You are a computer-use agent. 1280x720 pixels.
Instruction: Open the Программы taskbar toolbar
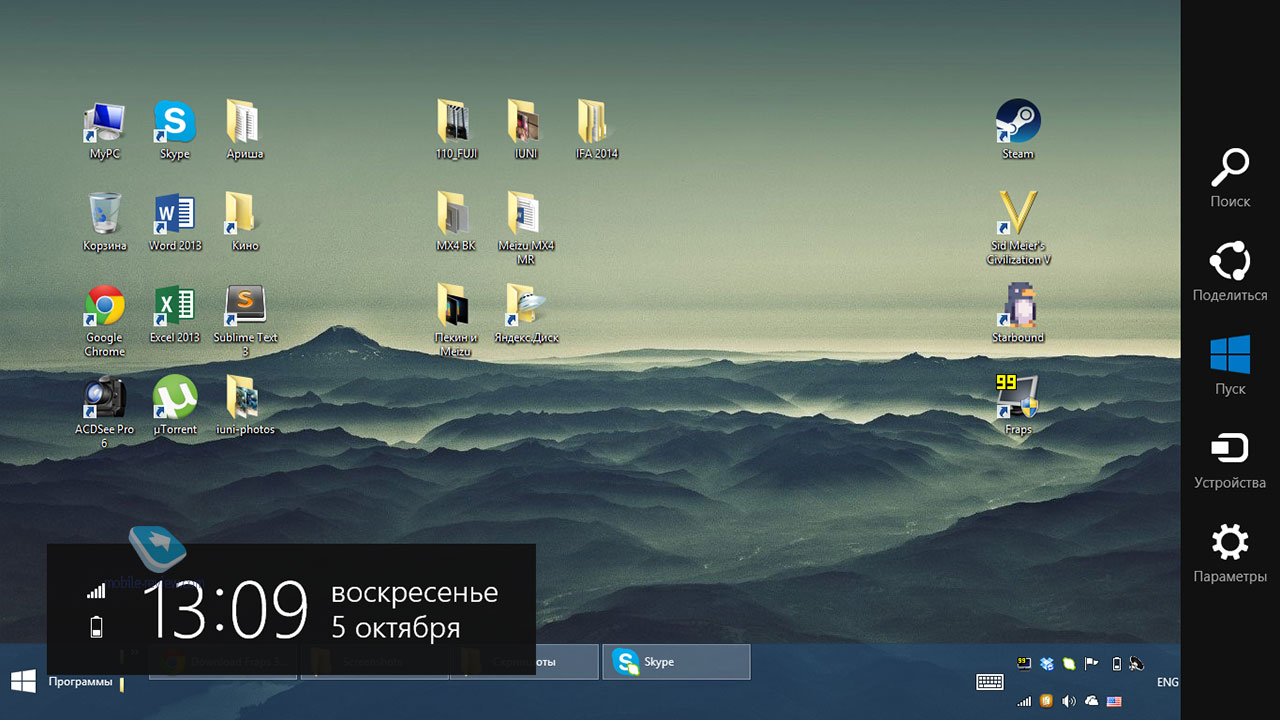[x=80, y=682]
